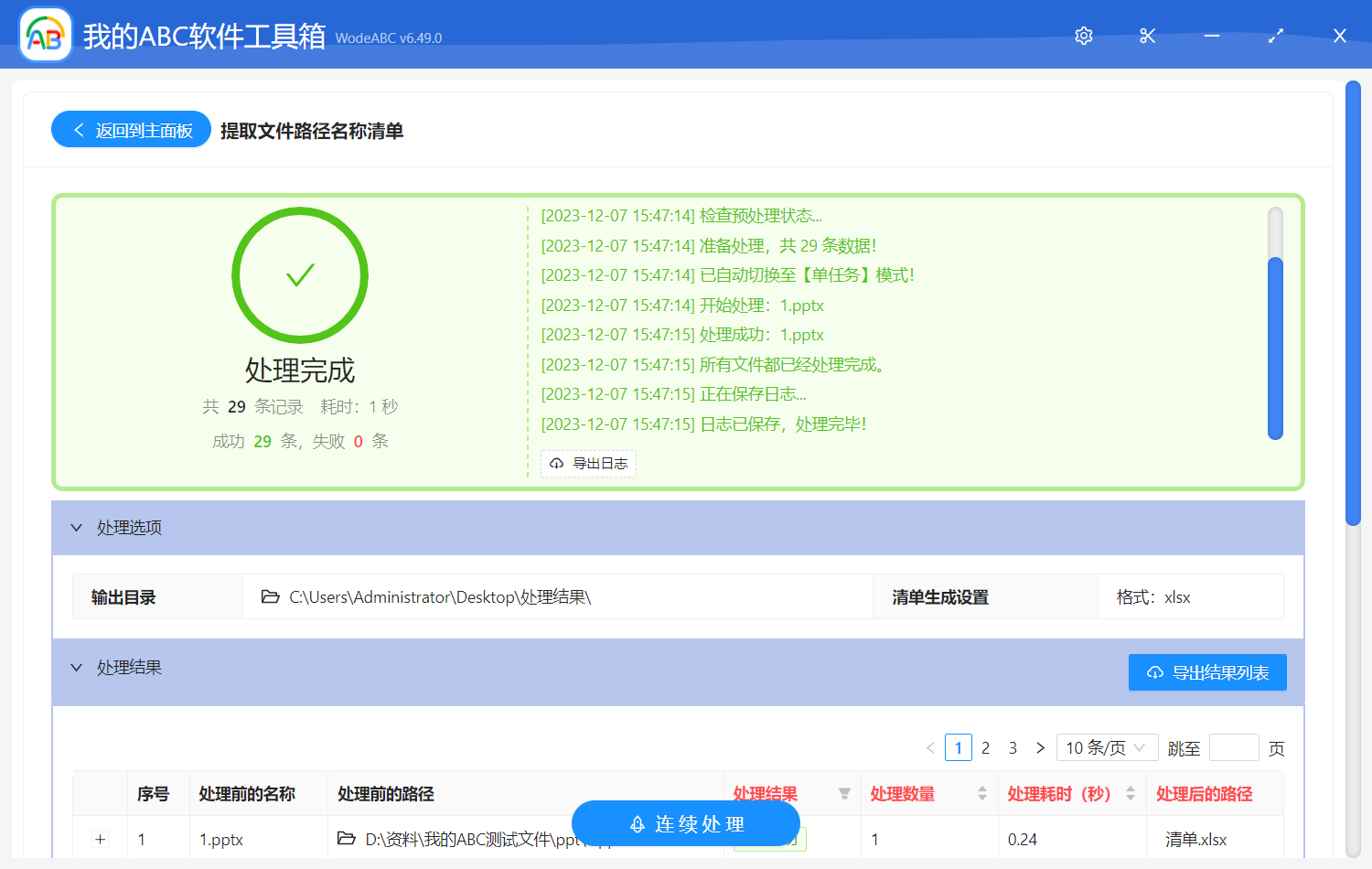Click 导出结果列表 button

point(1207,672)
